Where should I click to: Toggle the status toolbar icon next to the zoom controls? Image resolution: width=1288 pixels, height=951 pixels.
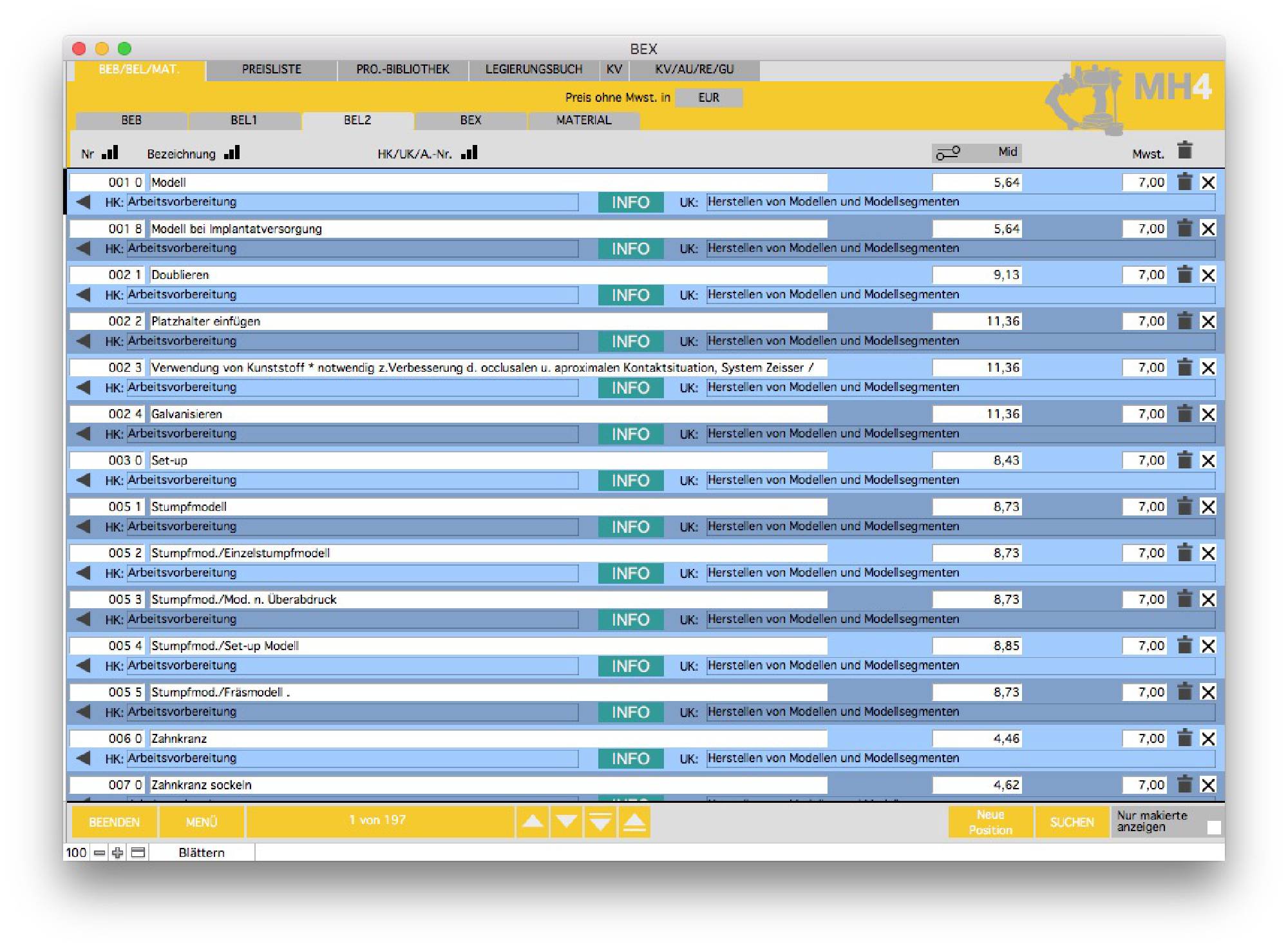coord(138,853)
